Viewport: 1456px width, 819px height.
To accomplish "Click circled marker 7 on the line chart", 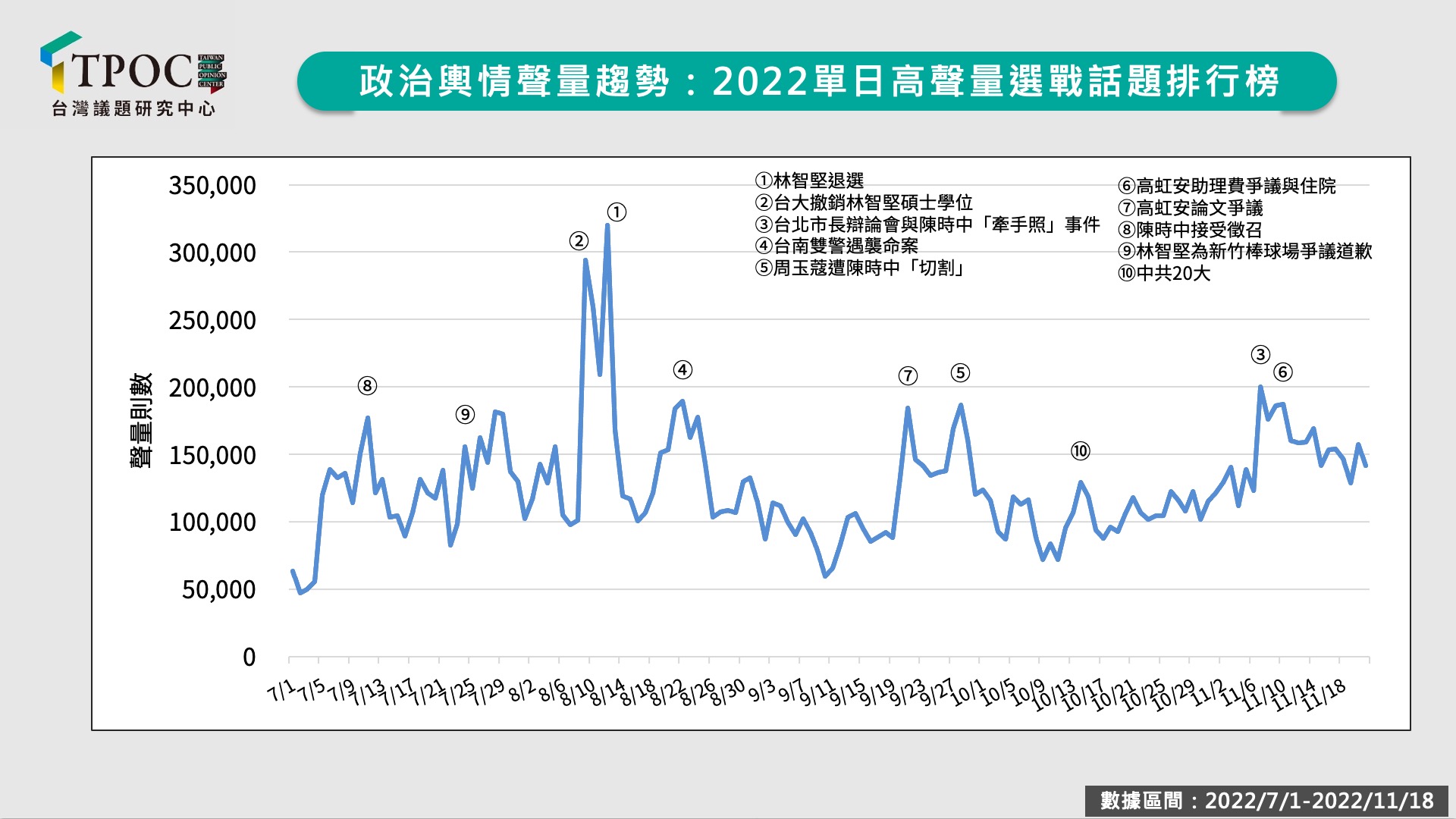I will click(x=908, y=376).
